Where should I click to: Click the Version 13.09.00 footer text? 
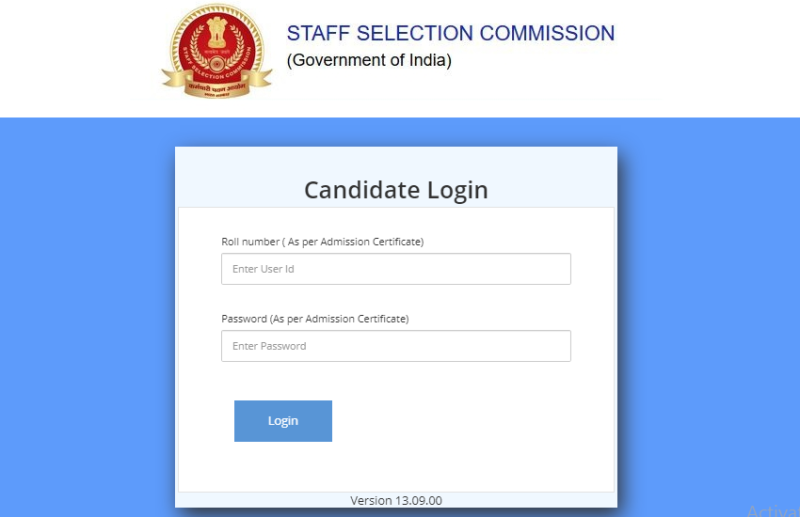click(396, 500)
